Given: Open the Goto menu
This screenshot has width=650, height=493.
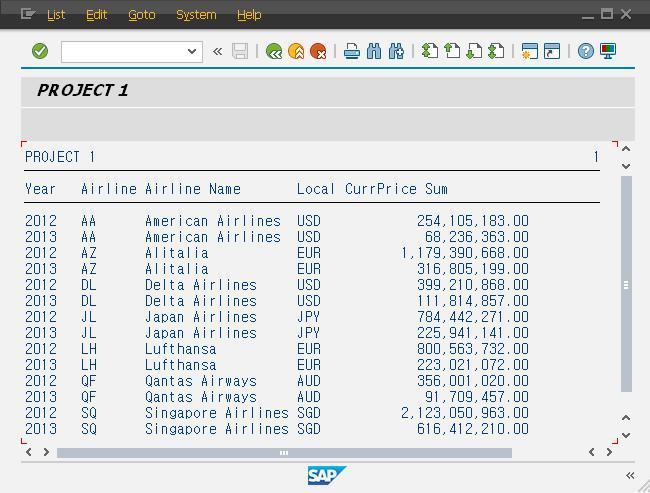Looking at the screenshot, I should click(141, 15).
